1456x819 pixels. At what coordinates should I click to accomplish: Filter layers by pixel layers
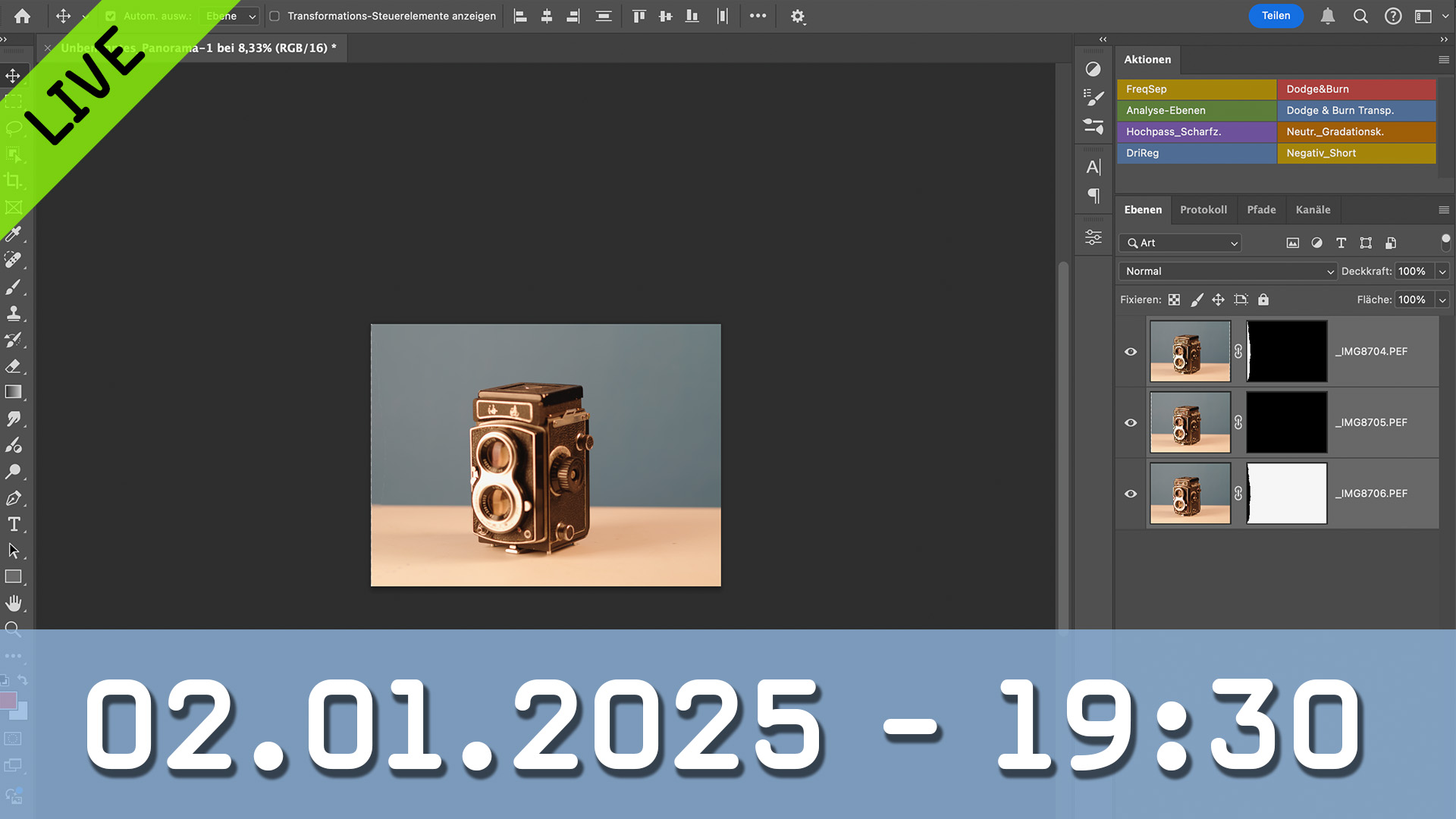click(1293, 243)
